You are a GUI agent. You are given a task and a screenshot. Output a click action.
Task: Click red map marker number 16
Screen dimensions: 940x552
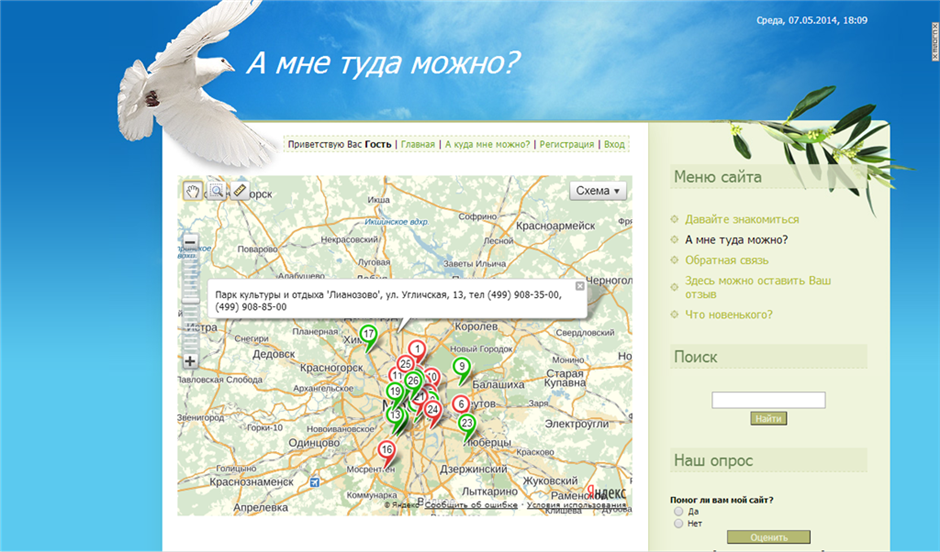[x=386, y=451]
